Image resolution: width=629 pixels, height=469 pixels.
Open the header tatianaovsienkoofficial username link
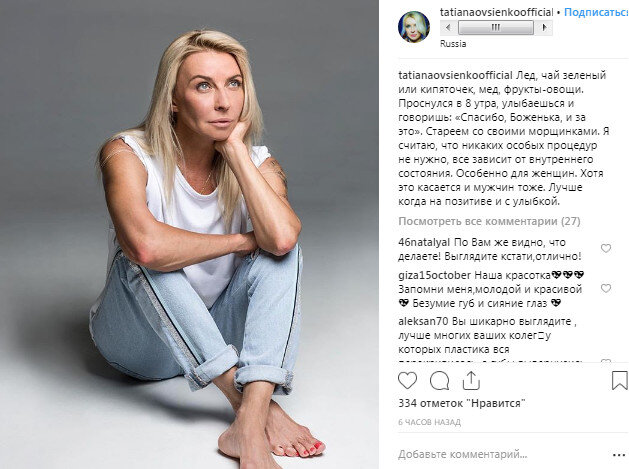point(496,12)
